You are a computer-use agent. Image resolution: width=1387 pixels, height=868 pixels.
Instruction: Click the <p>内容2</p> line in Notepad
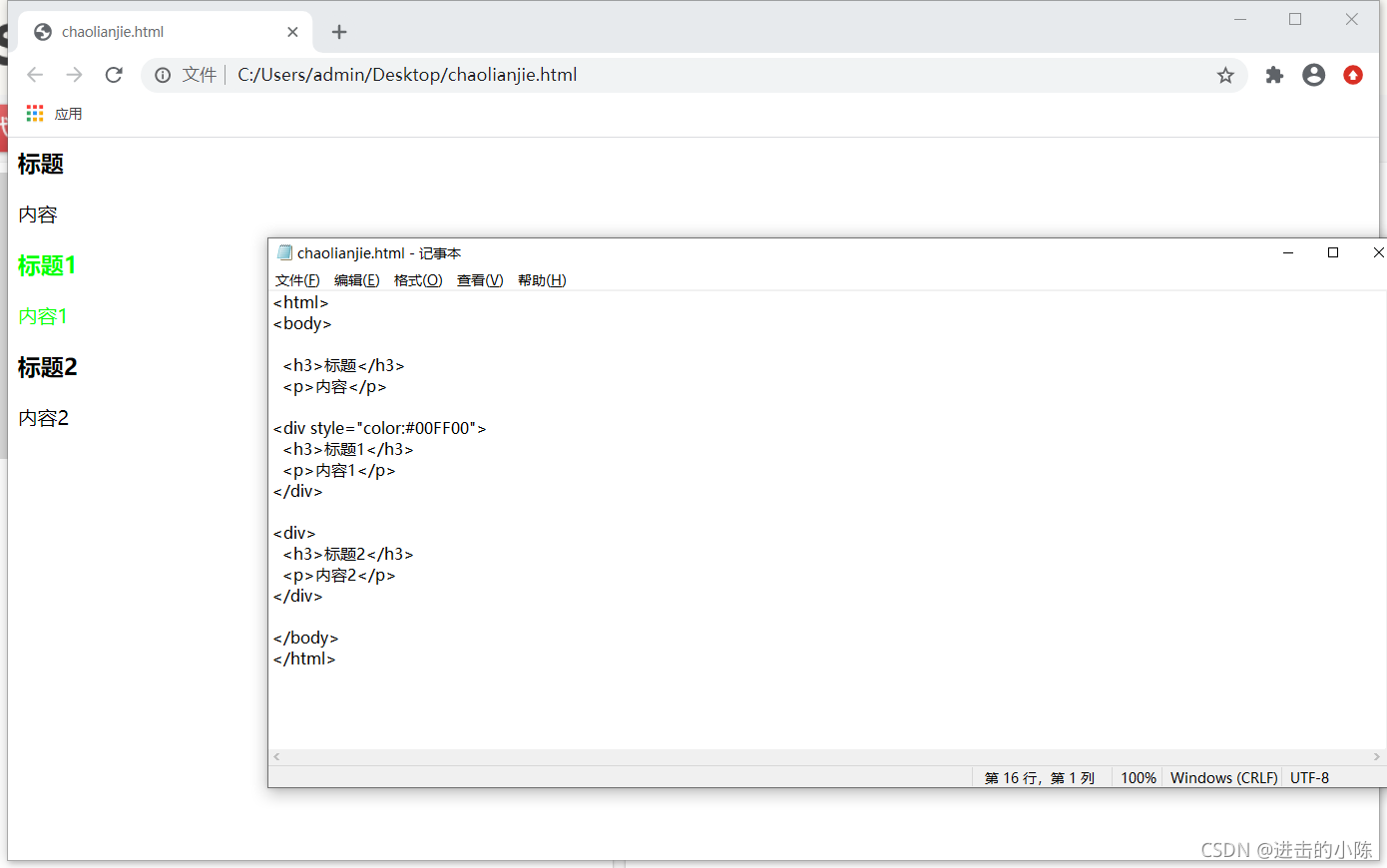339,575
